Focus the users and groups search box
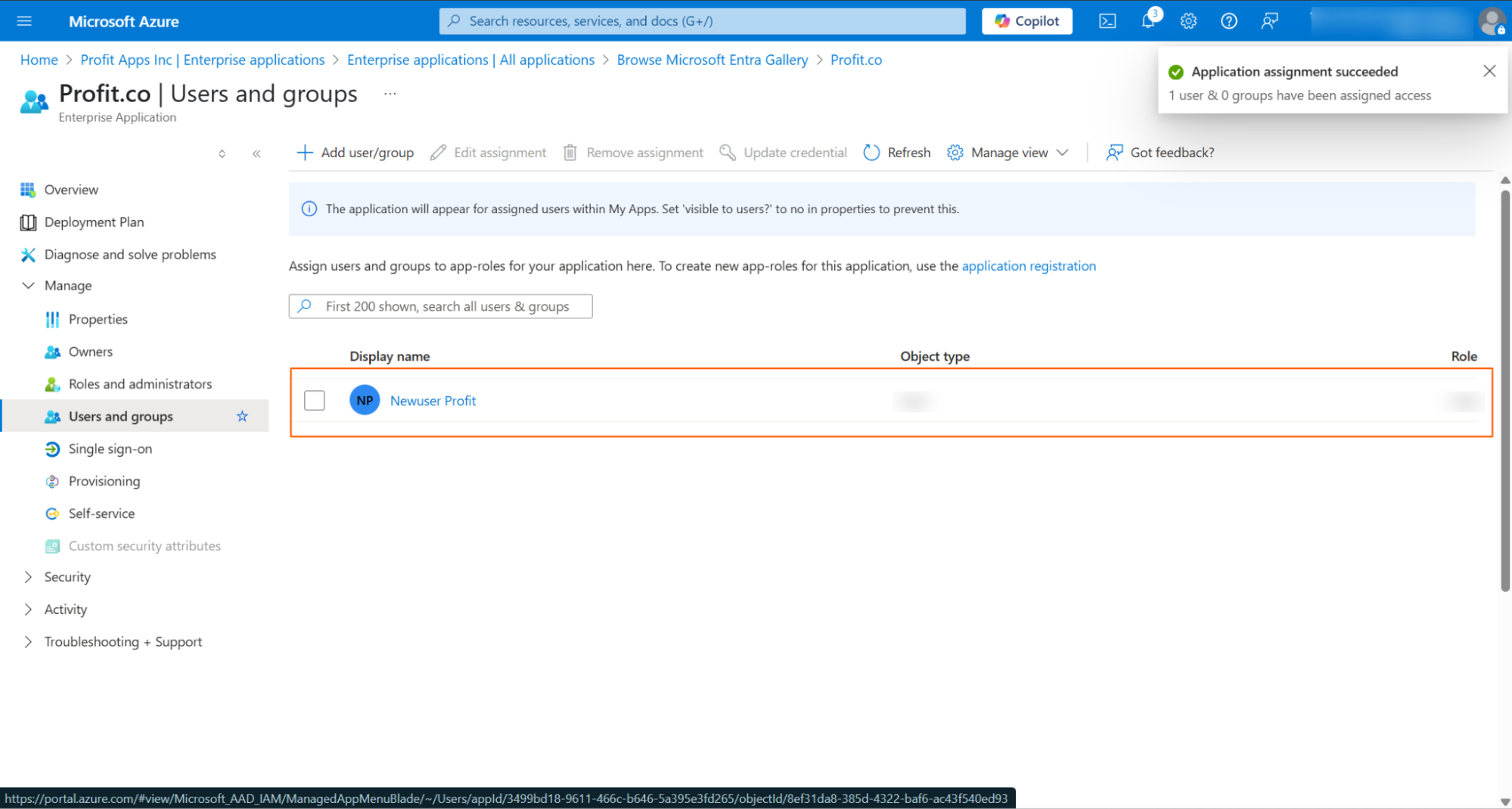Viewport: 1512px width, 809px height. click(441, 306)
